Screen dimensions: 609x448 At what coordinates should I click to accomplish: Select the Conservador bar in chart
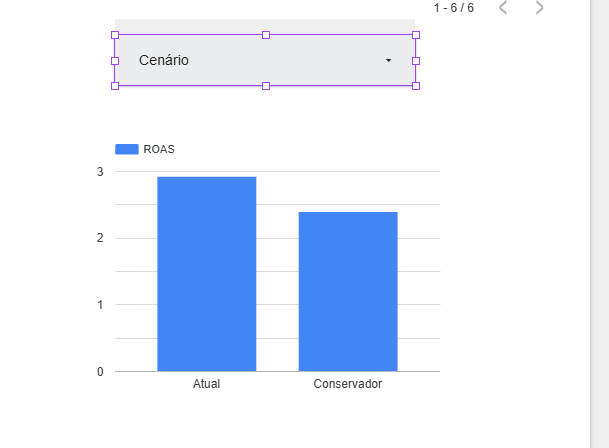point(347,291)
